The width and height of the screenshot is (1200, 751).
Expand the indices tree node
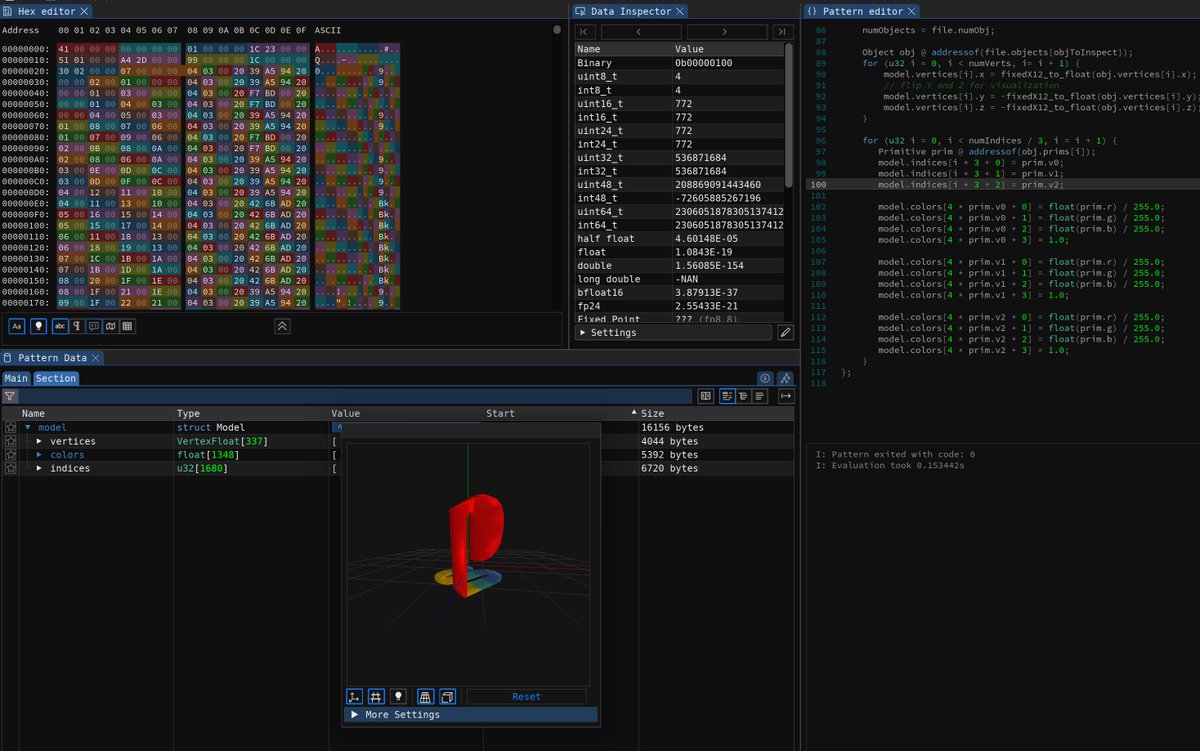point(39,468)
